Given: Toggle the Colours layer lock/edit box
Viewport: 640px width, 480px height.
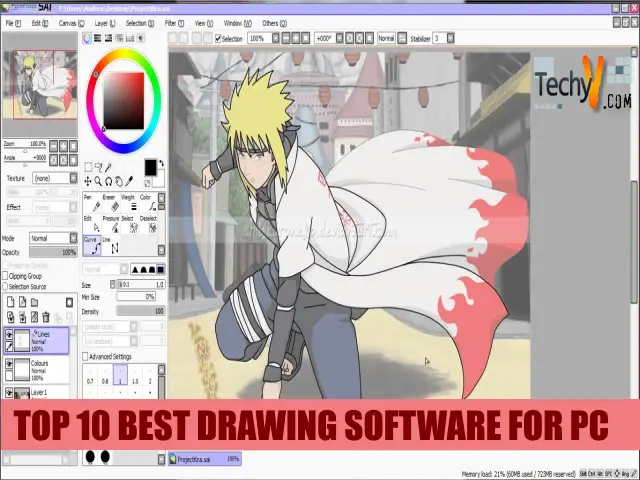Looking at the screenshot, I should point(9,375).
